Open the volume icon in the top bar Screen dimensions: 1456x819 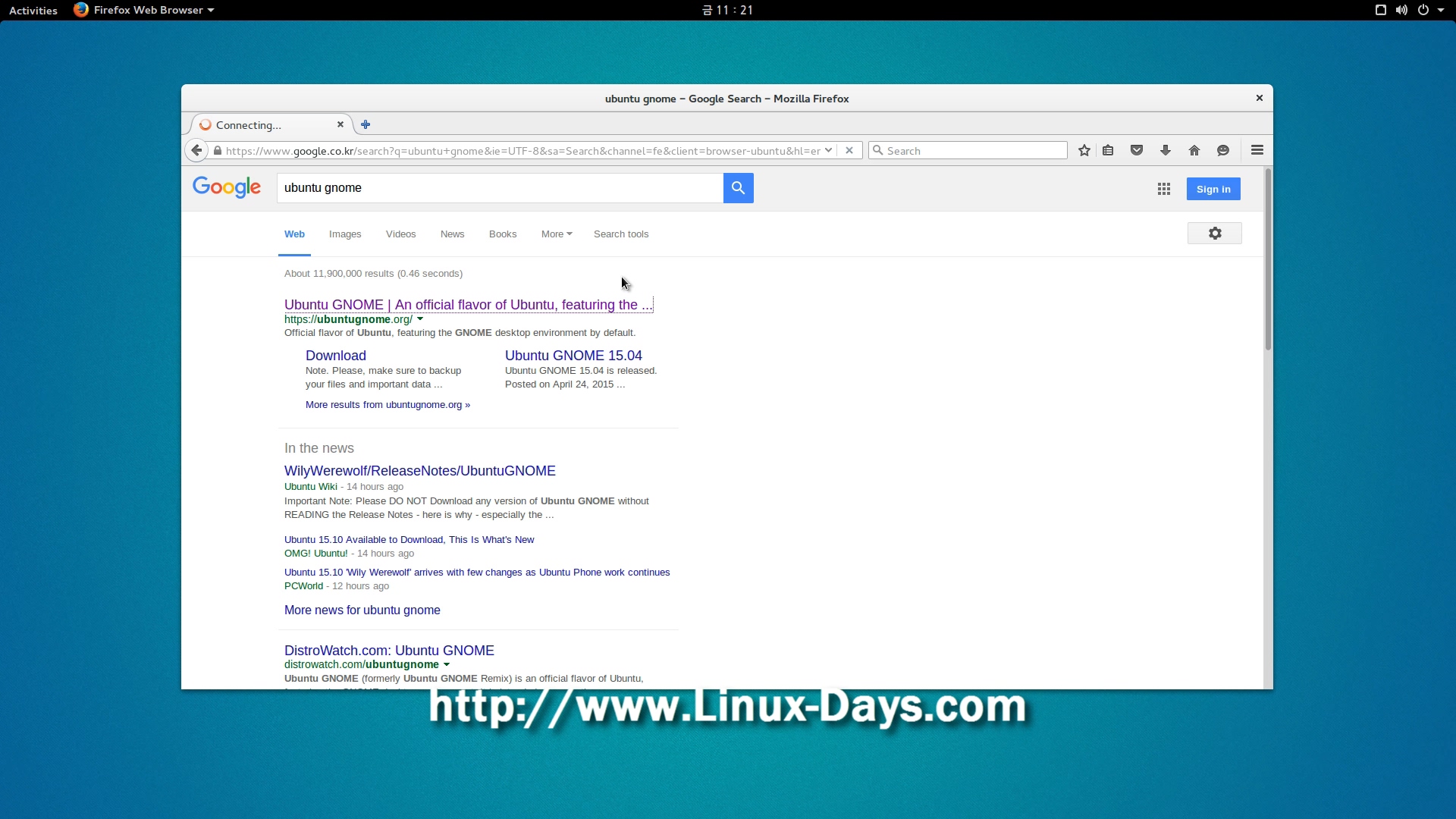pyautogui.click(x=1401, y=10)
